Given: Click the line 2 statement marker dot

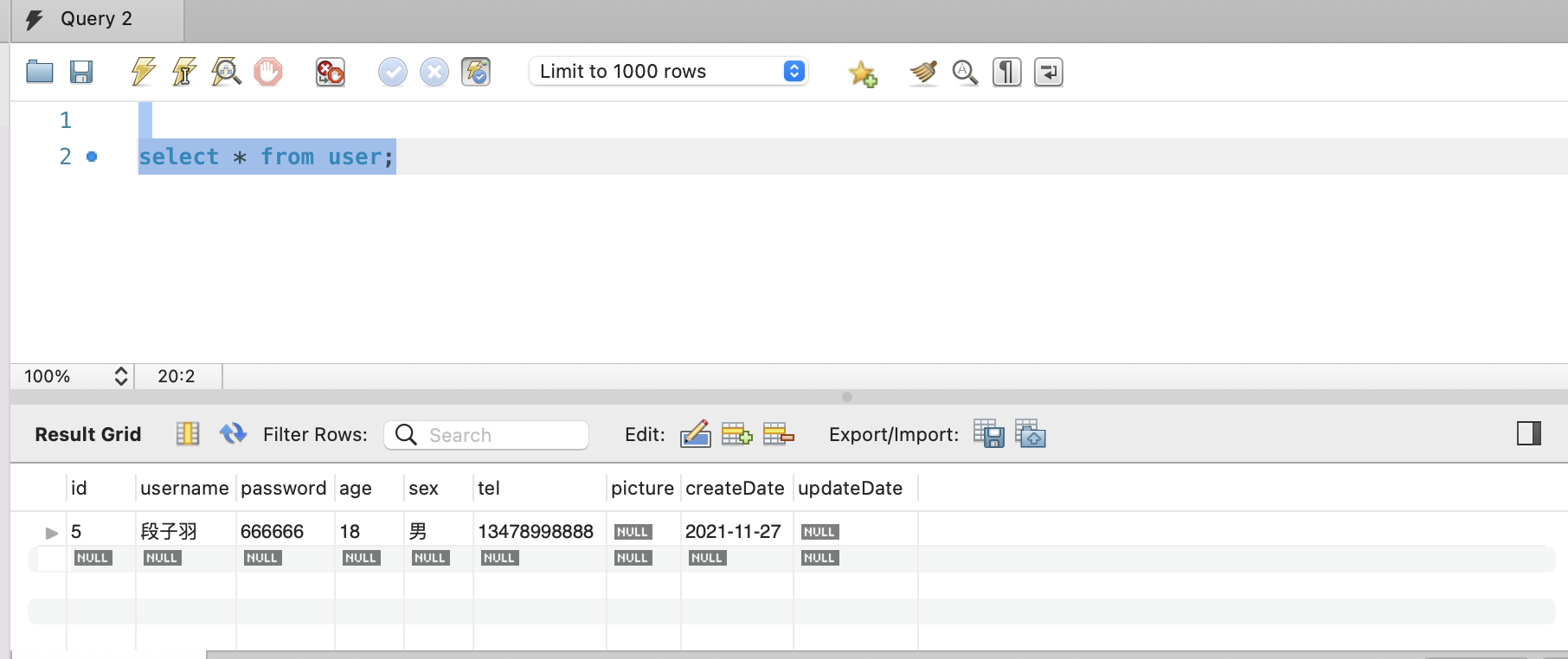Looking at the screenshot, I should point(92,157).
